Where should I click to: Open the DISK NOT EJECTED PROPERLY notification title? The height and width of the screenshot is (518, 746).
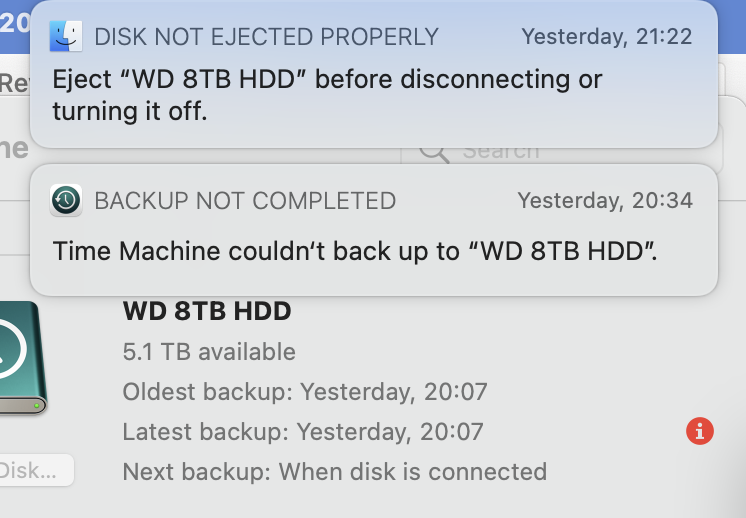click(266, 37)
